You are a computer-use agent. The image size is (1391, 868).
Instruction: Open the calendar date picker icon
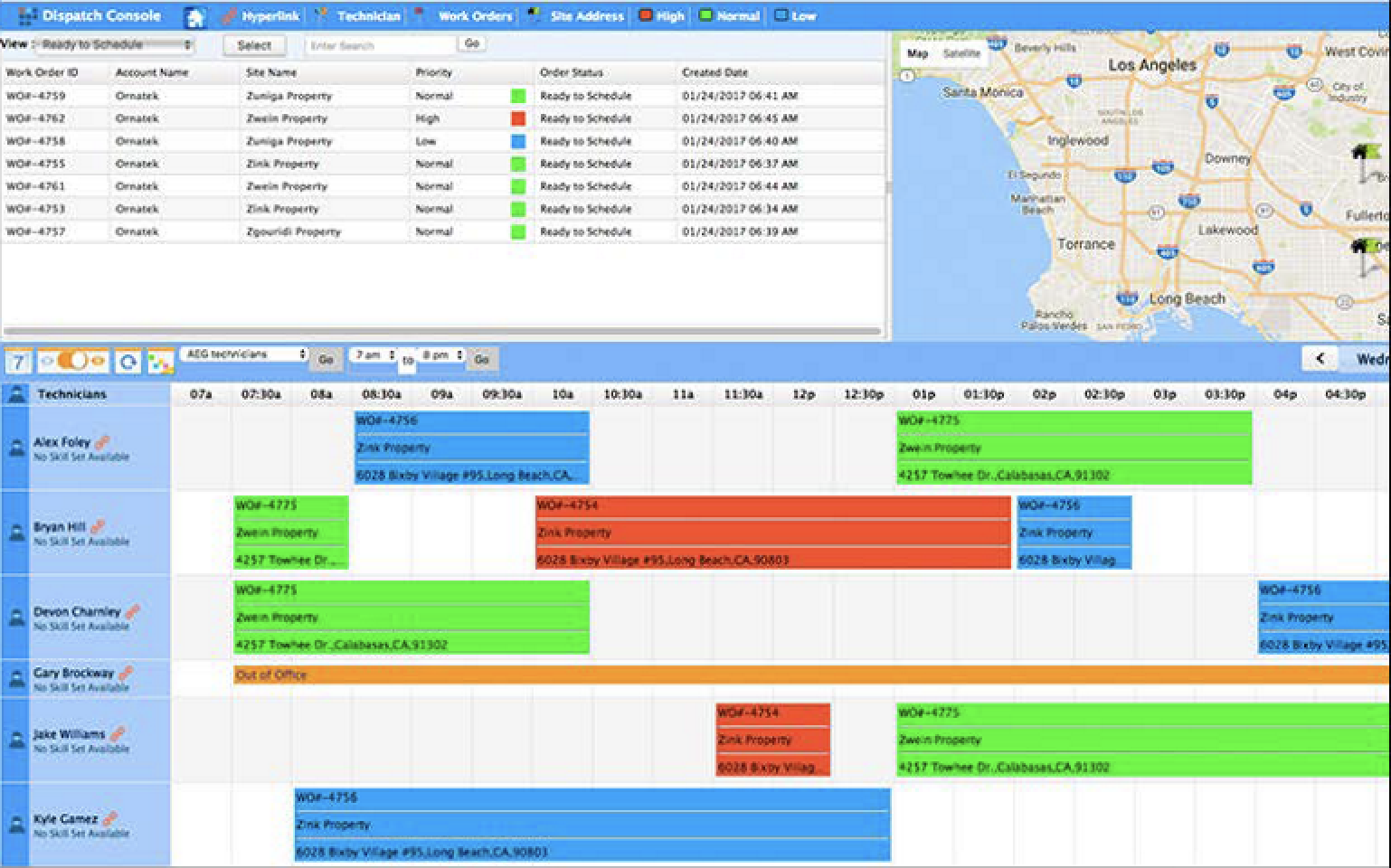tap(18, 359)
